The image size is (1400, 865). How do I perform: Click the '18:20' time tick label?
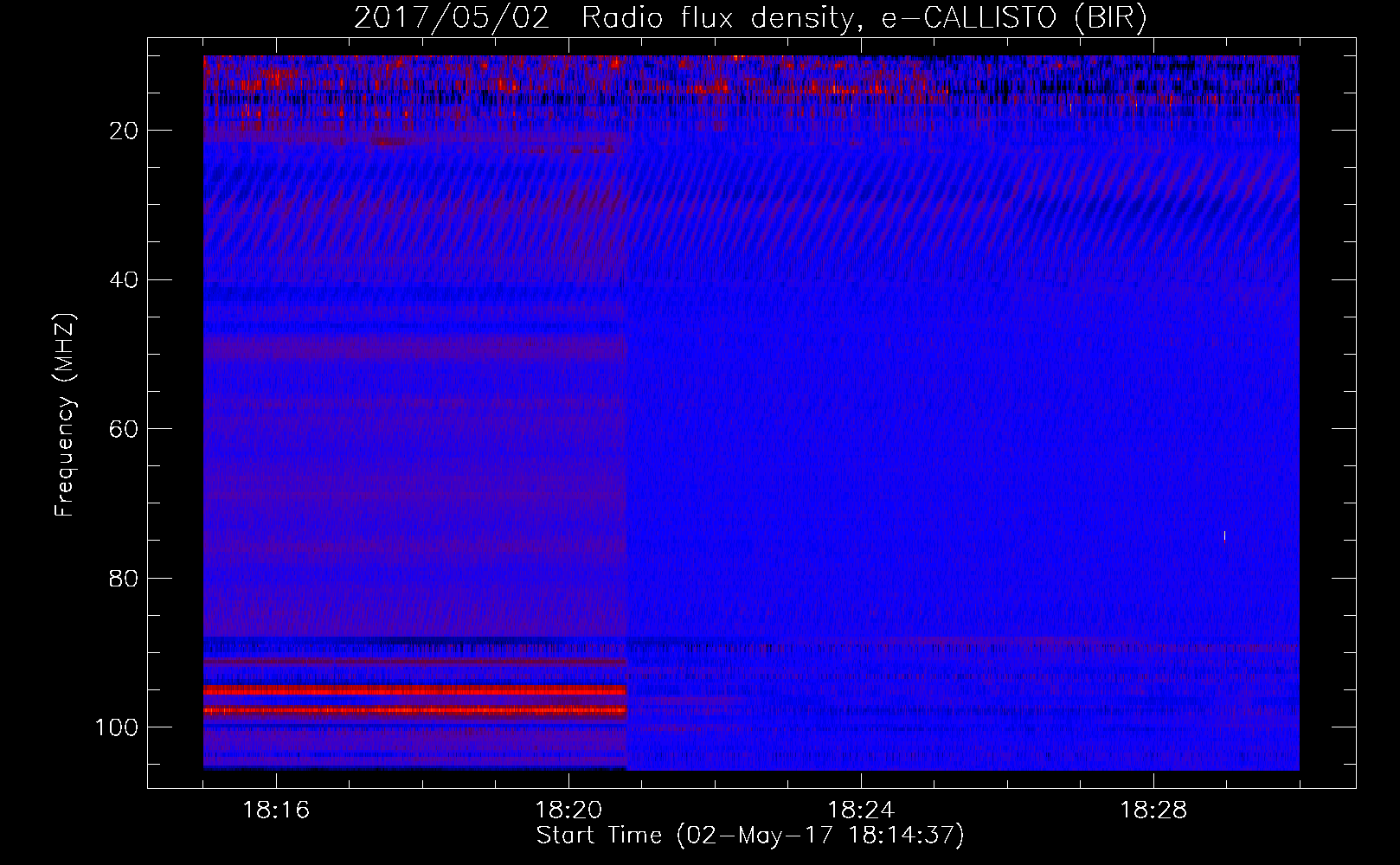568,811
